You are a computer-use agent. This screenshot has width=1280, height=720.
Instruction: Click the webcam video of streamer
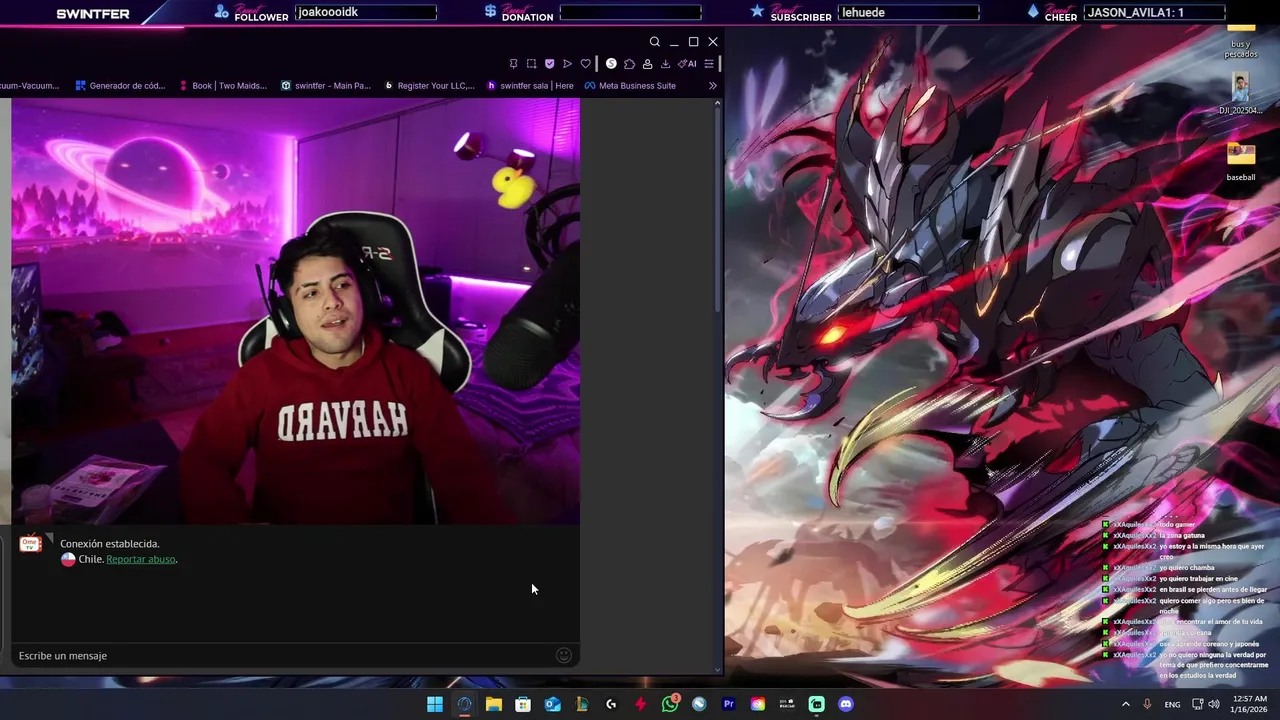click(296, 311)
